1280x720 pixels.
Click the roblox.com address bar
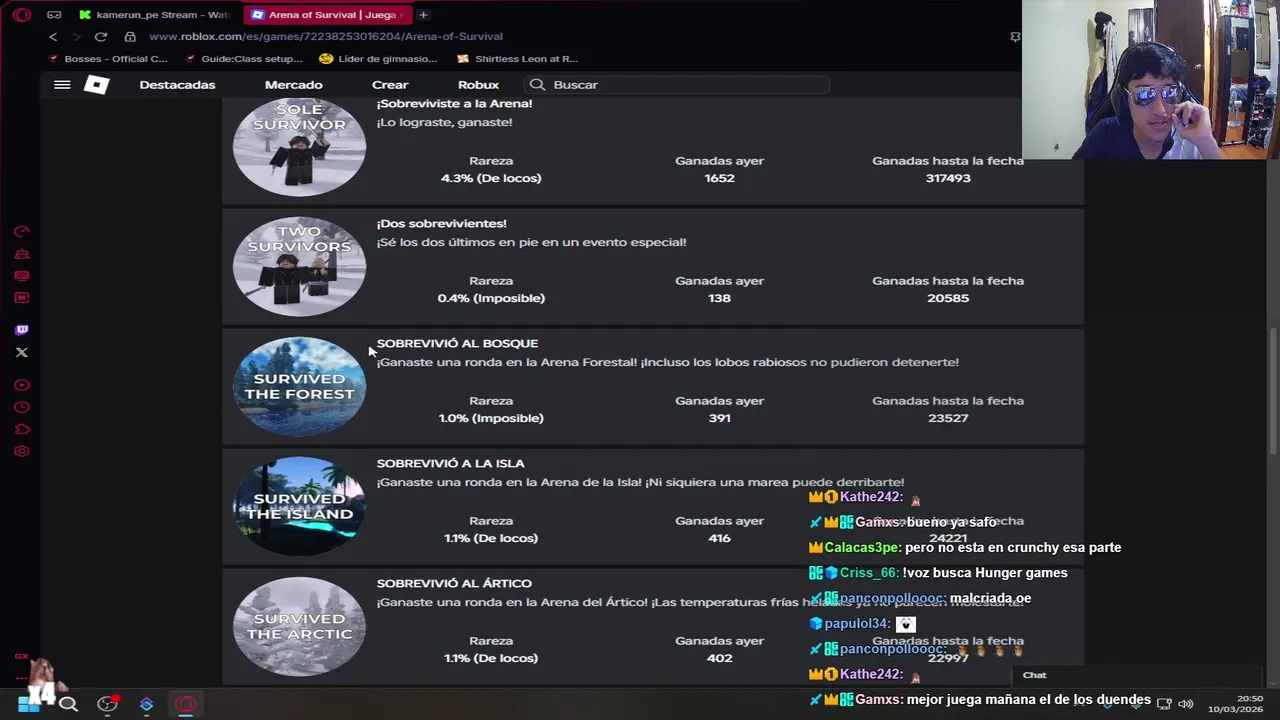326,37
